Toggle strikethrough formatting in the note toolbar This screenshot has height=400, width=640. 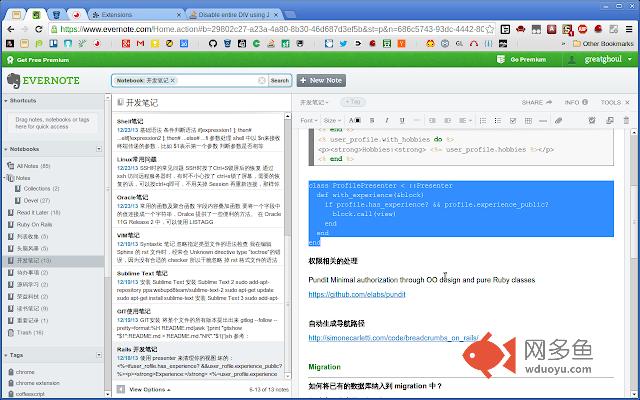click(x=417, y=120)
